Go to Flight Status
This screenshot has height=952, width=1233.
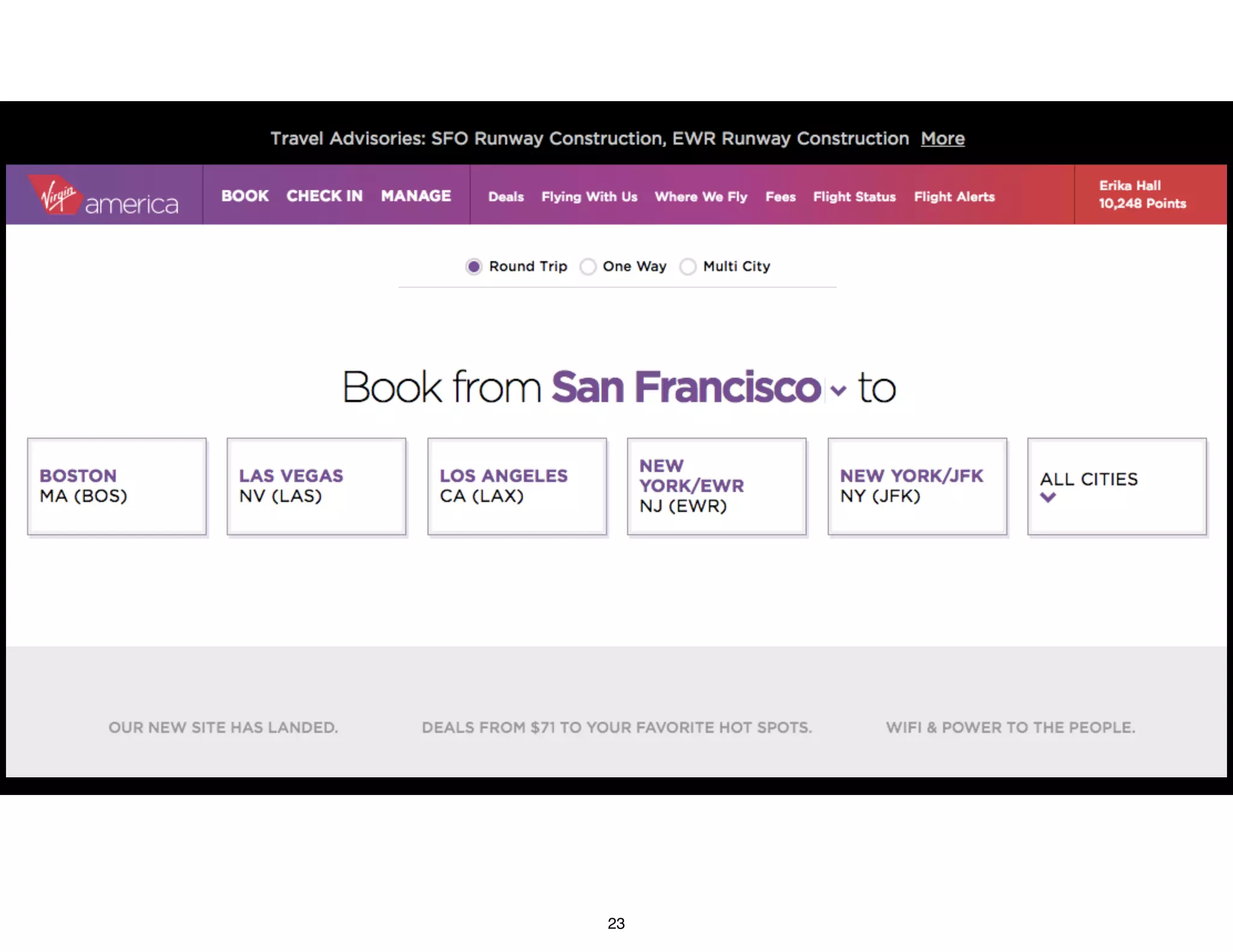click(854, 197)
